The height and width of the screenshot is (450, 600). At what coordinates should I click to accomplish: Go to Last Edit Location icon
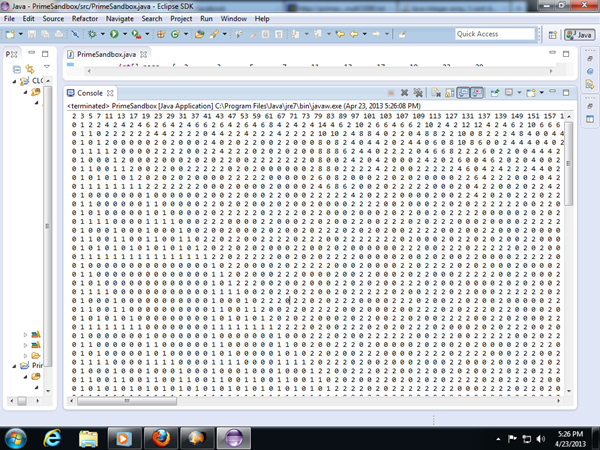click(x=340, y=34)
